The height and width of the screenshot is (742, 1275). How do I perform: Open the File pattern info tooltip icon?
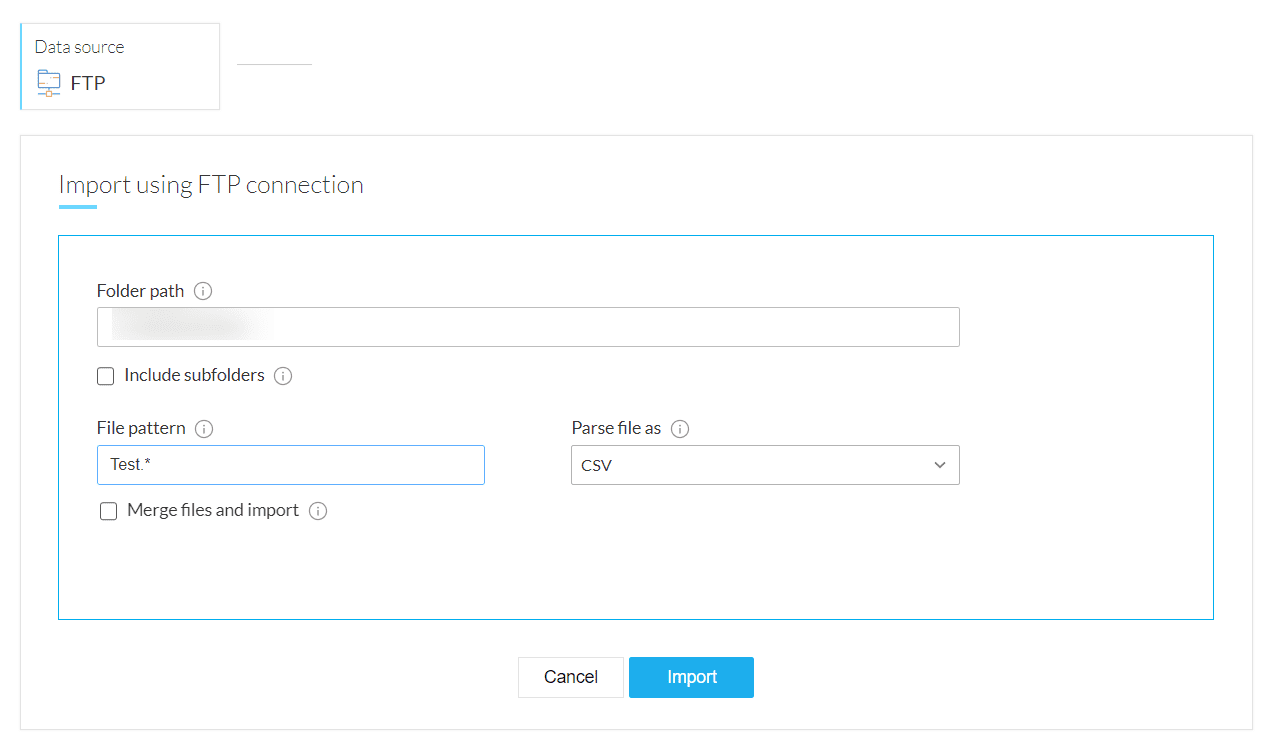click(204, 429)
